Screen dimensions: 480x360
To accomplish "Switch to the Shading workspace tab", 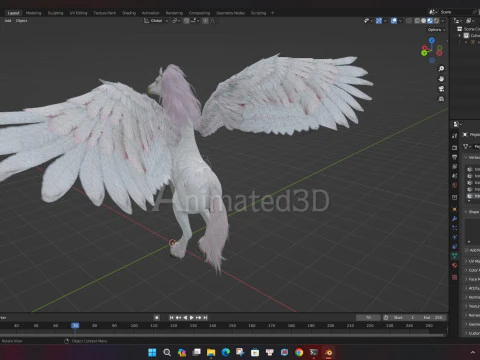I will click(129, 13).
